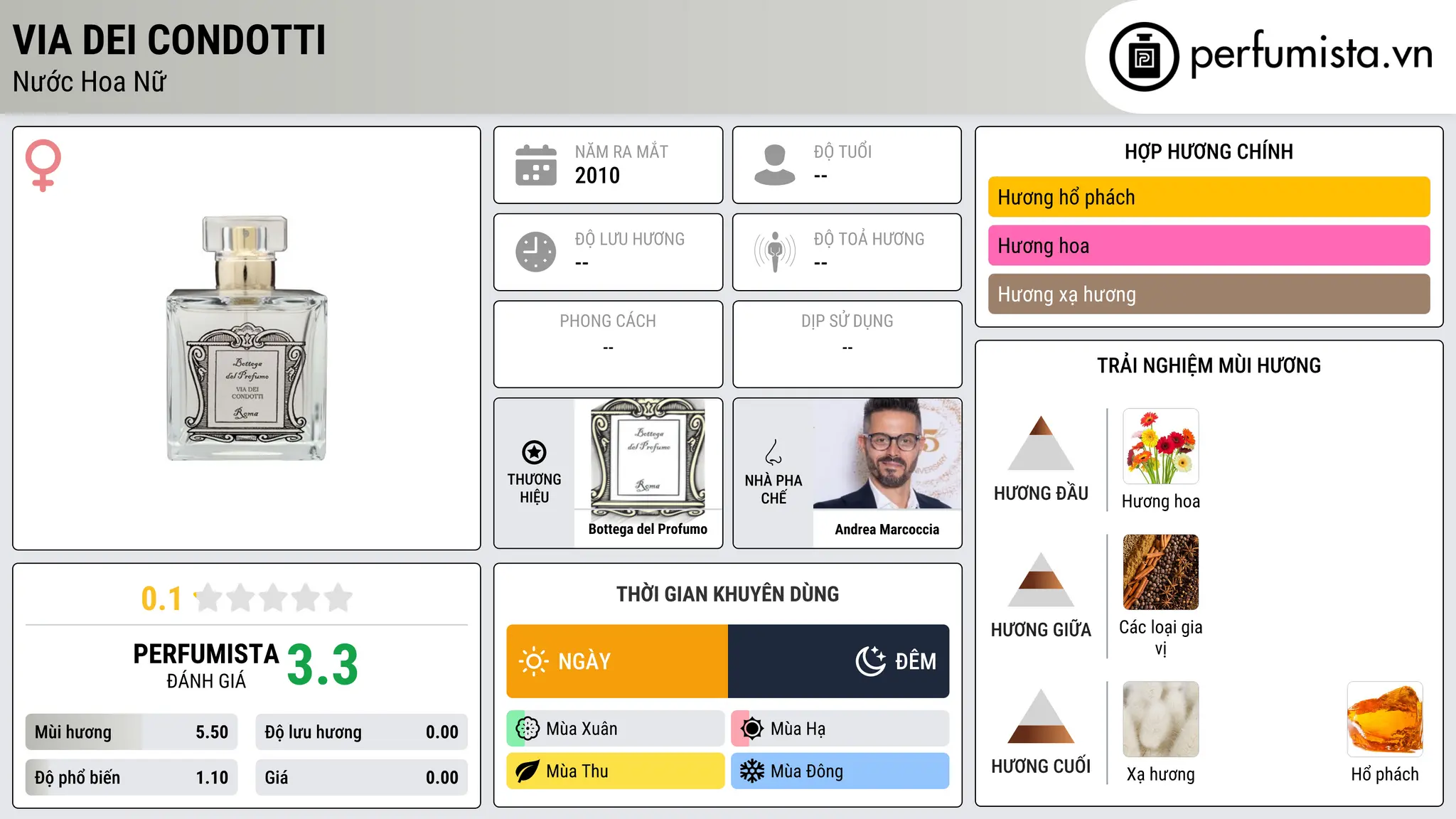The width and height of the screenshot is (1456, 819).
Task: Click the Trải Nghiệm Mùi Hương heading
Action: click(1209, 365)
